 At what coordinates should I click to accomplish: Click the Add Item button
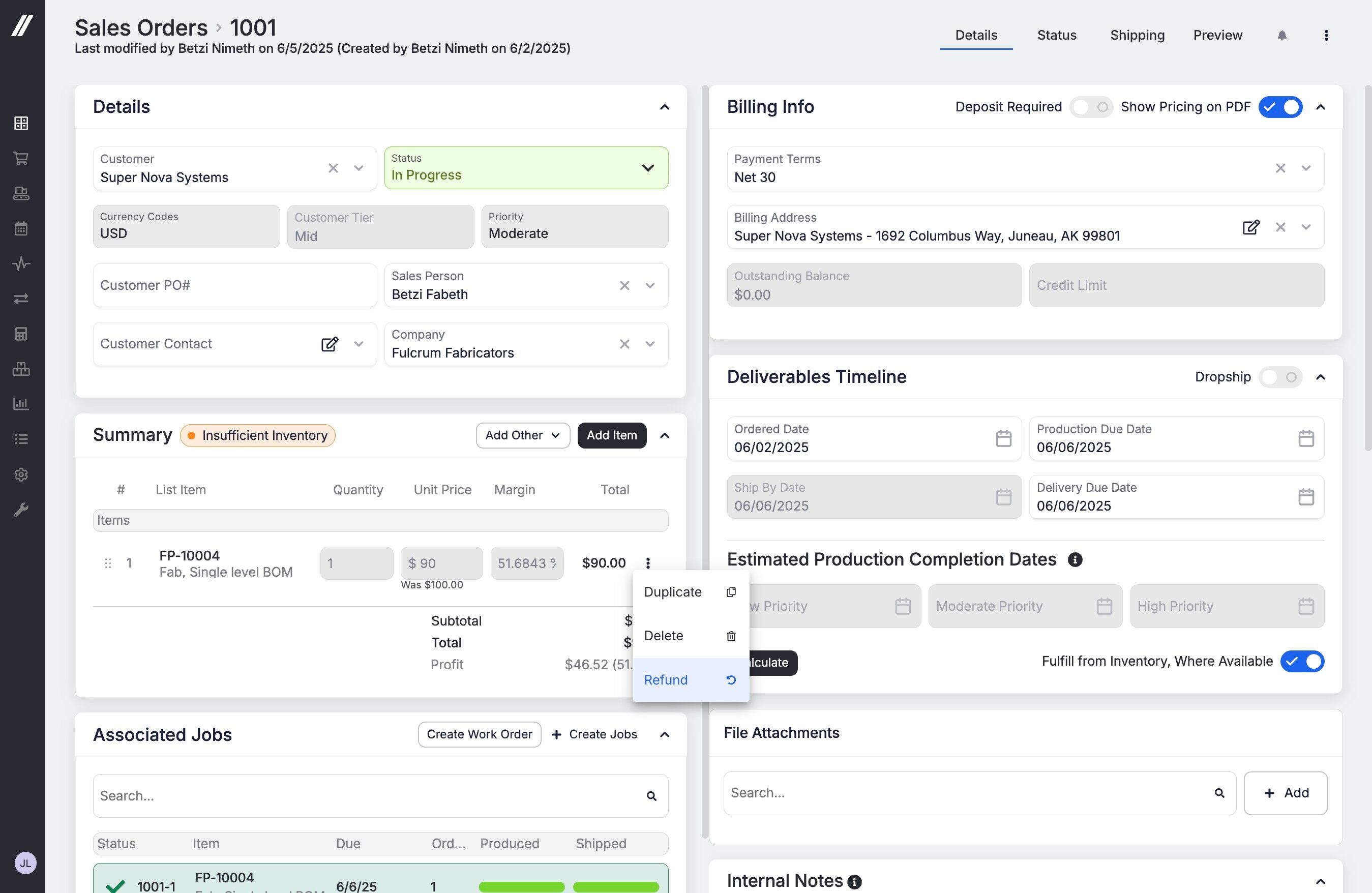611,435
